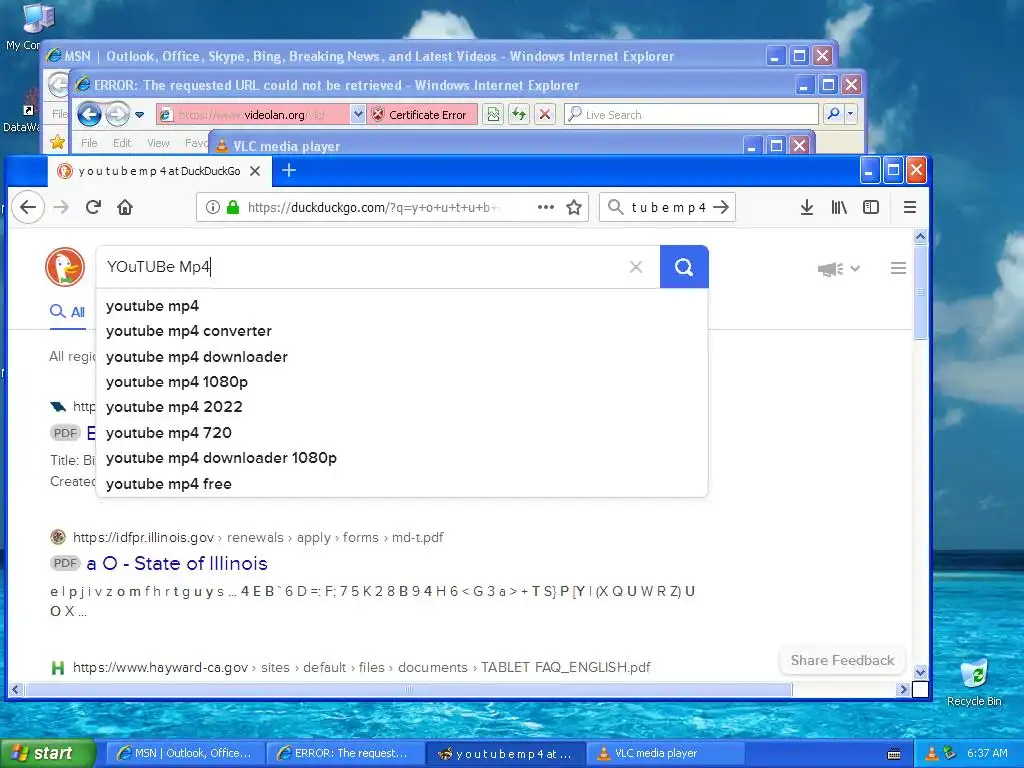Switch to VLC media player taskbar button
This screenshot has width=1024, height=768.
coord(665,754)
